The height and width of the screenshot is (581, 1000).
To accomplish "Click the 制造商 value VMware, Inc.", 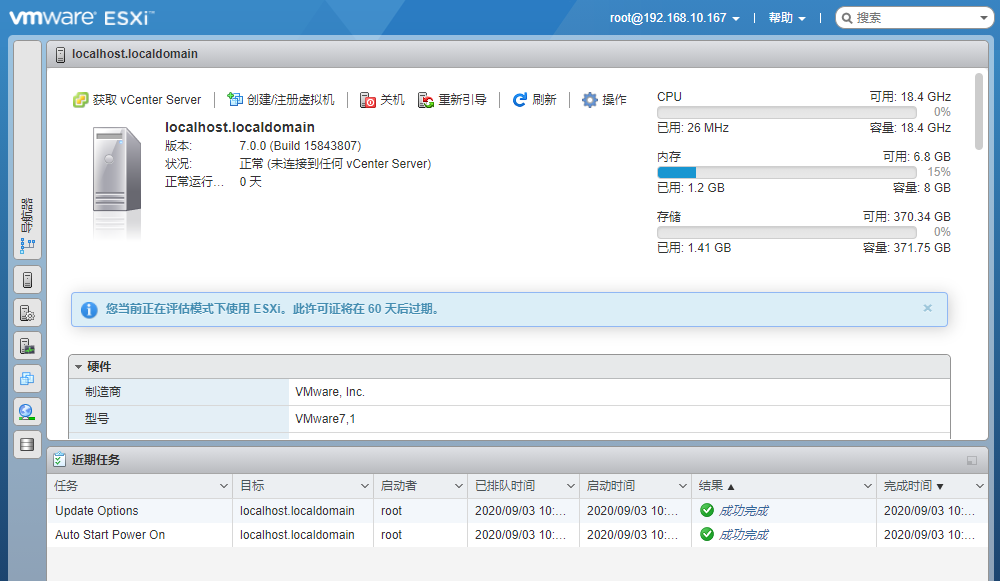I will (x=330, y=392).
